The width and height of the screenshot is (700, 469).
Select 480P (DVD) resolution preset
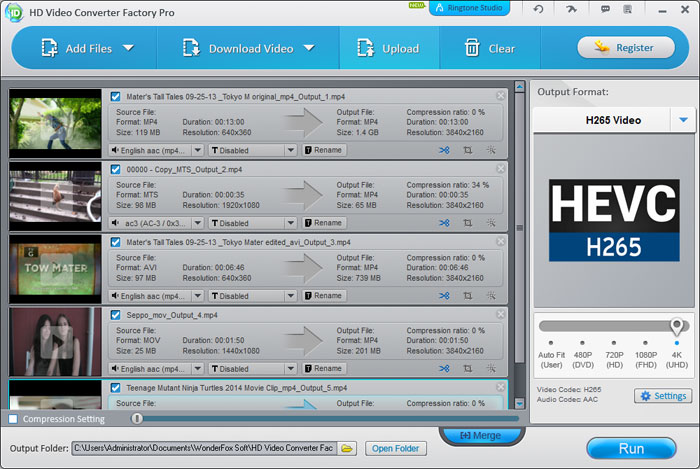click(583, 355)
